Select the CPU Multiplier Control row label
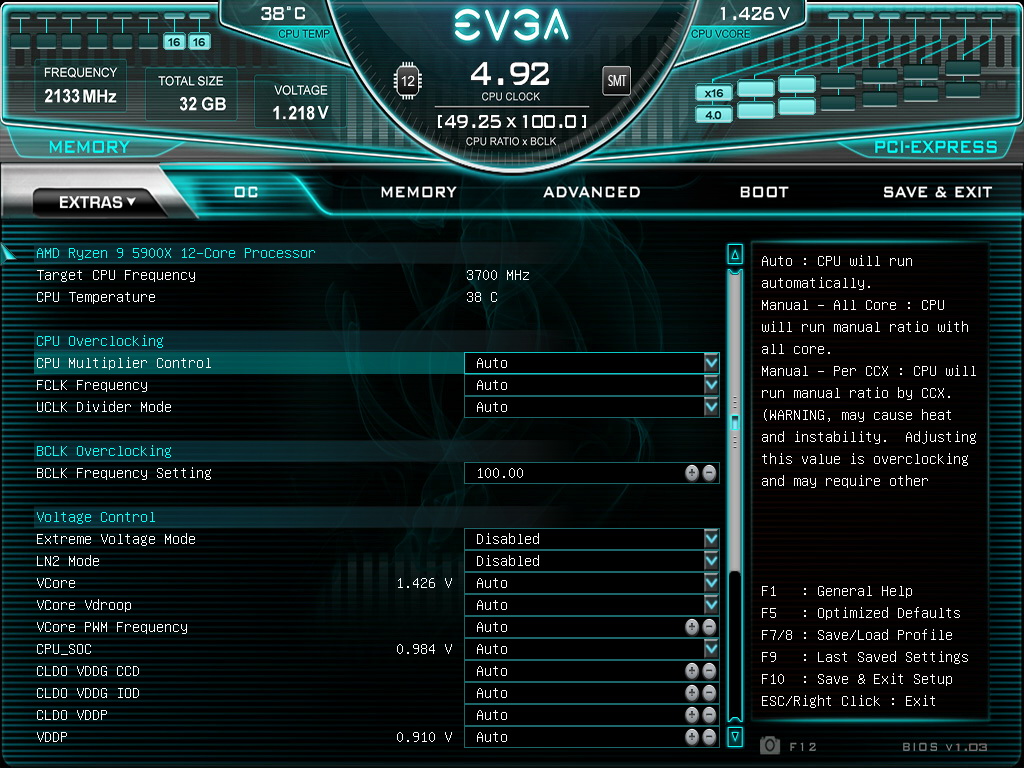 (123, 363)
